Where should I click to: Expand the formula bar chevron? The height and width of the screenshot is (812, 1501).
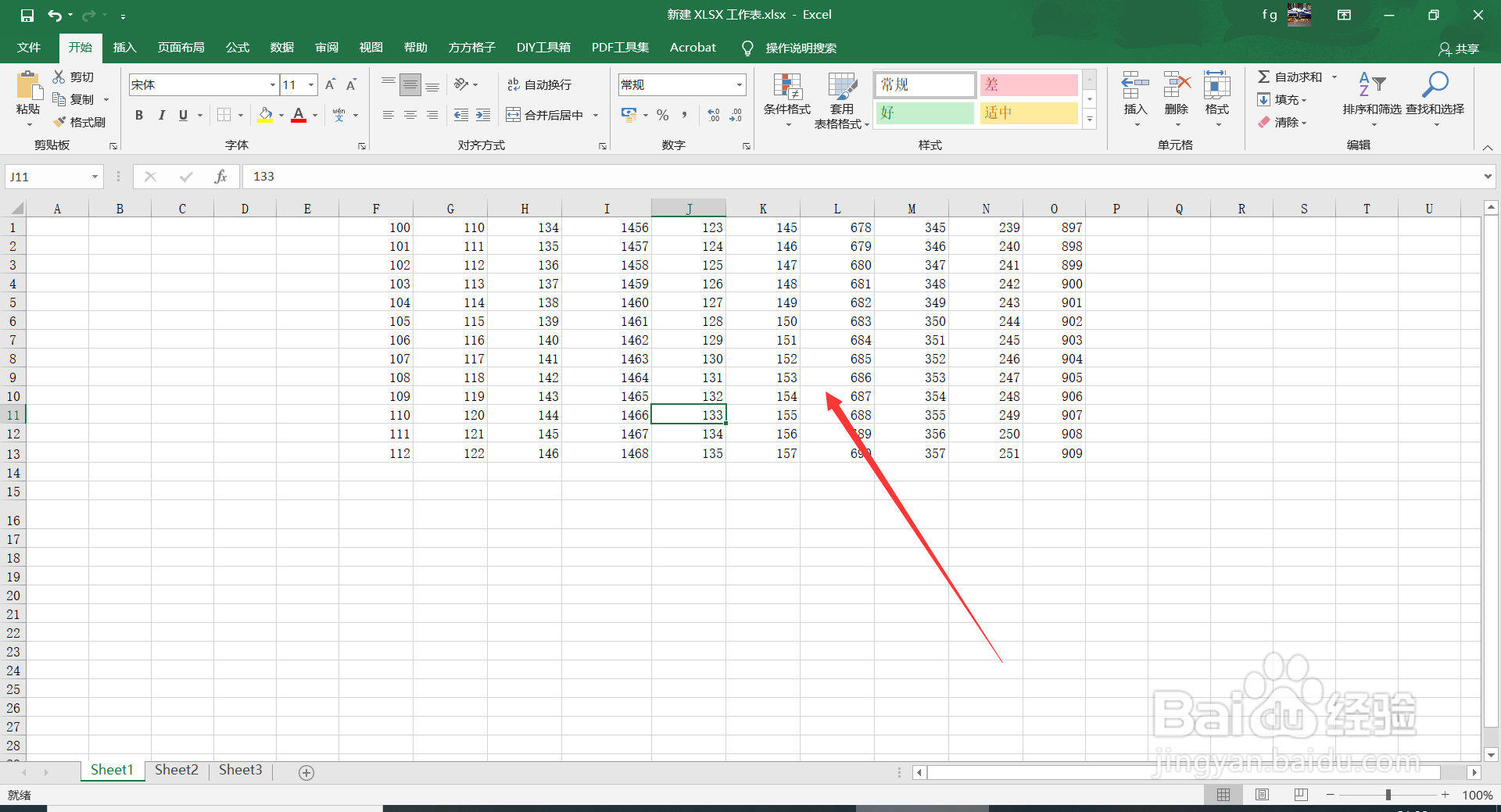pyautogui.click(x=1487, y=177)
